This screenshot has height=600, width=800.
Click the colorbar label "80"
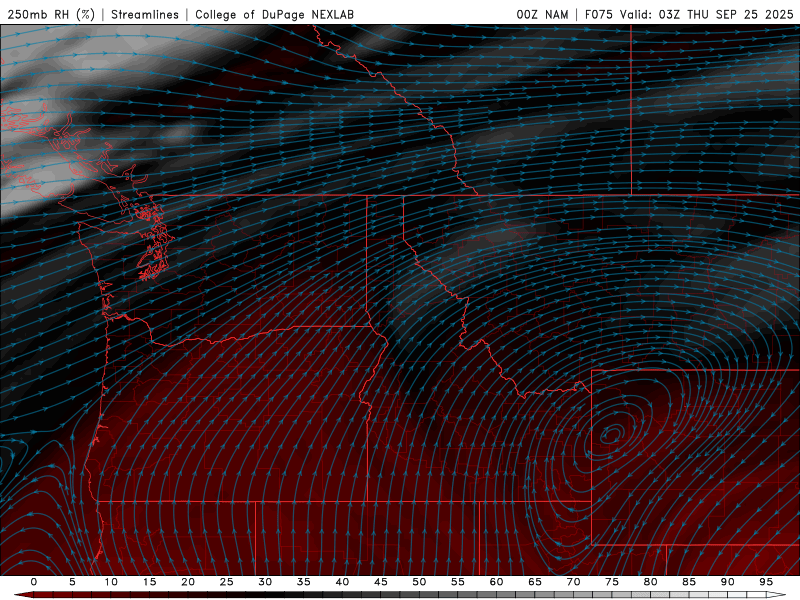[650, 582]
